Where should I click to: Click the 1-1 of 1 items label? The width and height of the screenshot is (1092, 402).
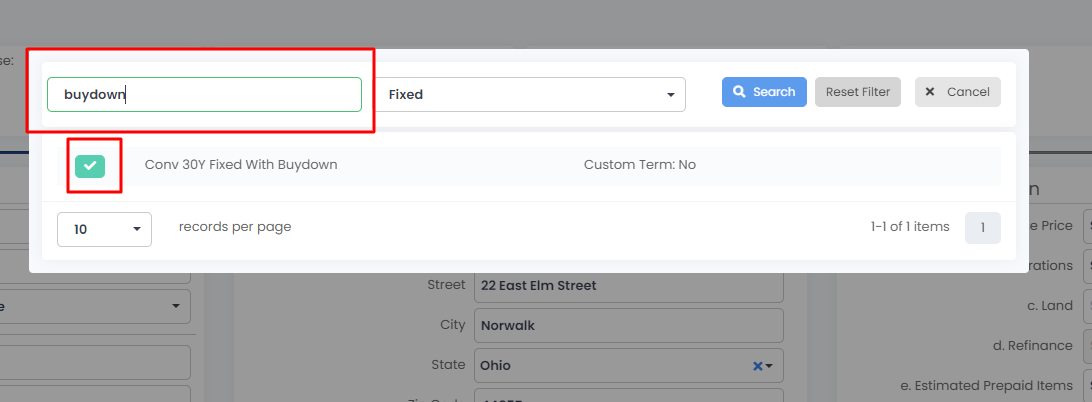[910, 226]
